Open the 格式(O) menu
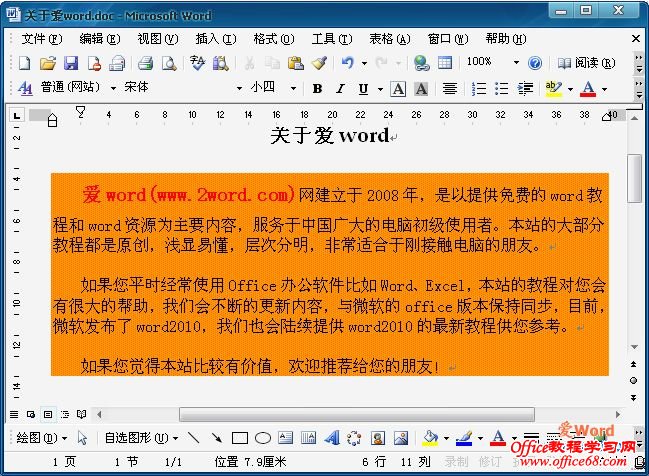Image resolution: width=649 pixels, height=476 pixels. [x=274, y=39]
